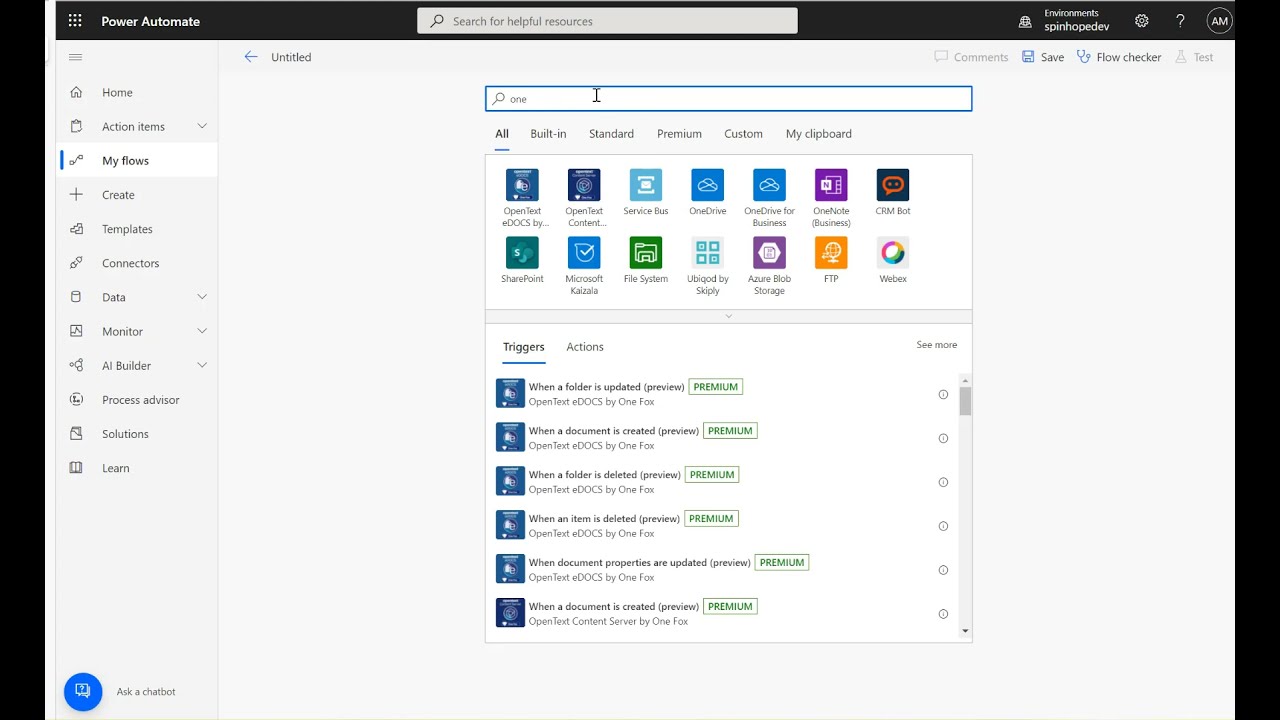This screenshot has height=720, width=1280.
Task: Expand the AI Builder menu chevron
Action: pyautogui.click(x=202, y=365)
